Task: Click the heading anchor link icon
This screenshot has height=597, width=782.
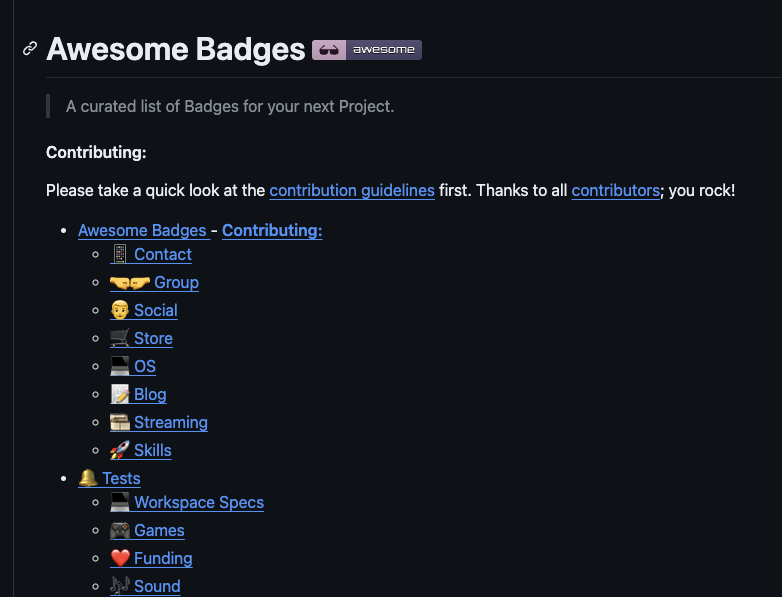Action: click(x=30, y=49)
